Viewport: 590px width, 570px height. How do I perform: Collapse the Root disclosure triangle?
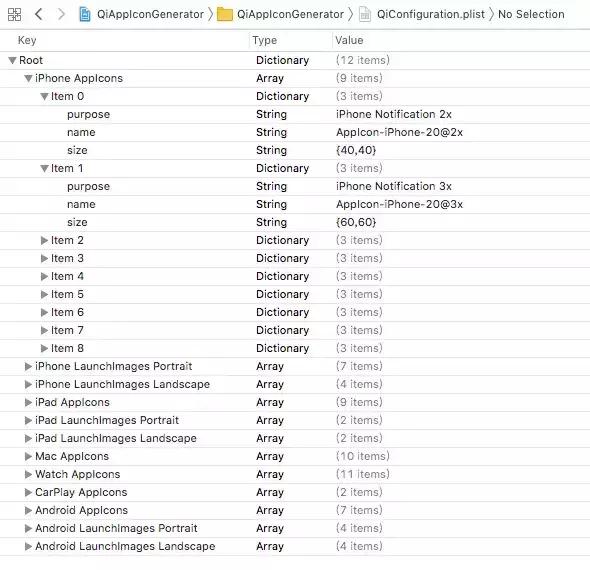[x=12, y=60]
